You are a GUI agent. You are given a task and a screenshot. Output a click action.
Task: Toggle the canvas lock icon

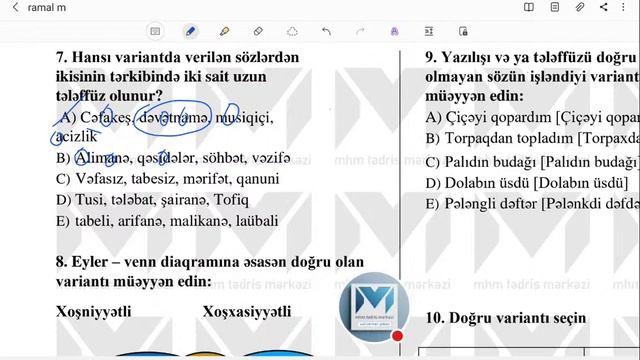tap(463, 31)
